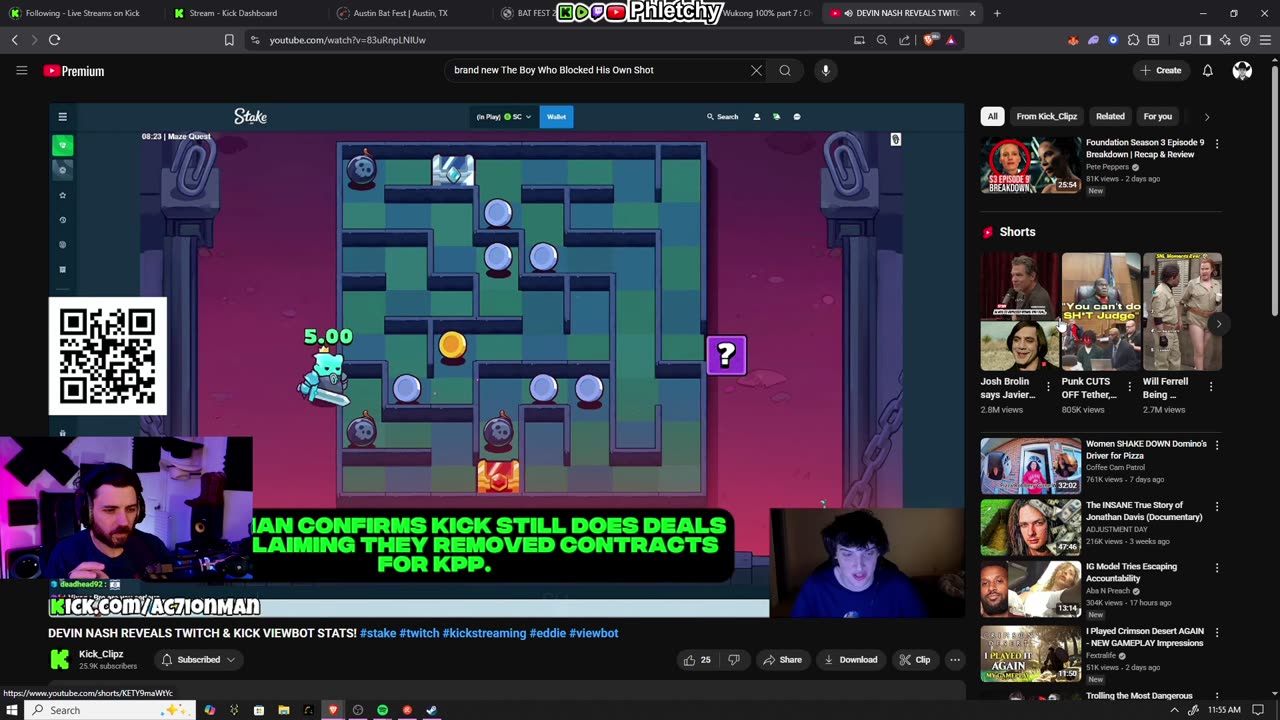Image resolution: width=1280 pixels, height=720 pixels.
Task: Start voice search with the microphone
Action: pyautogui.click(x=825, y=70)
